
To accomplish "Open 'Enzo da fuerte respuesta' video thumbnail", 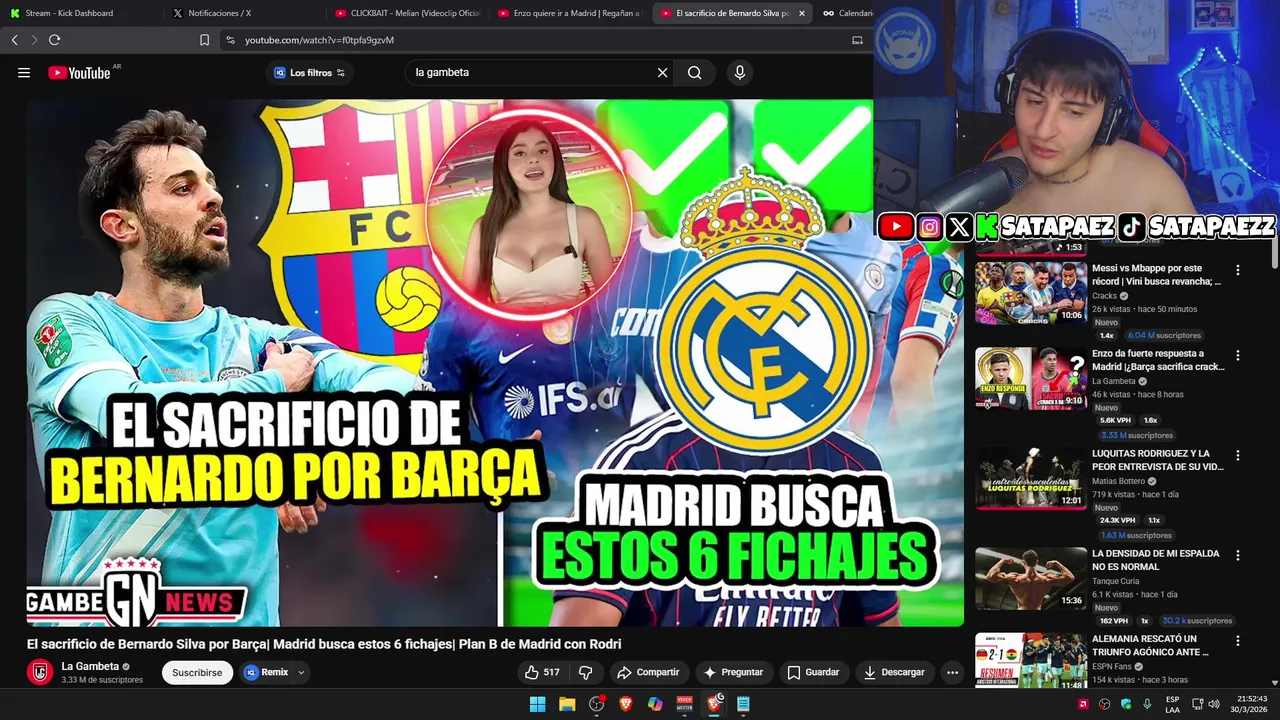I will tap(1031, 378).
